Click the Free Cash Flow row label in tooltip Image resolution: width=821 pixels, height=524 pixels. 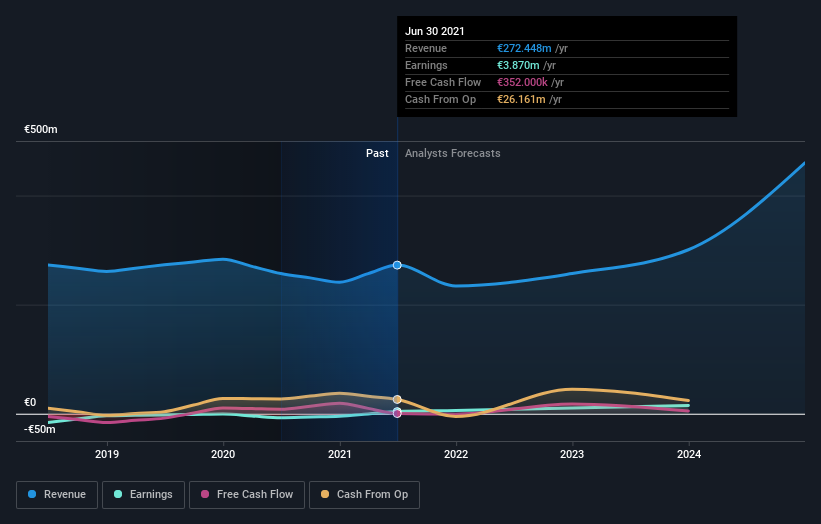click(443, 82)
